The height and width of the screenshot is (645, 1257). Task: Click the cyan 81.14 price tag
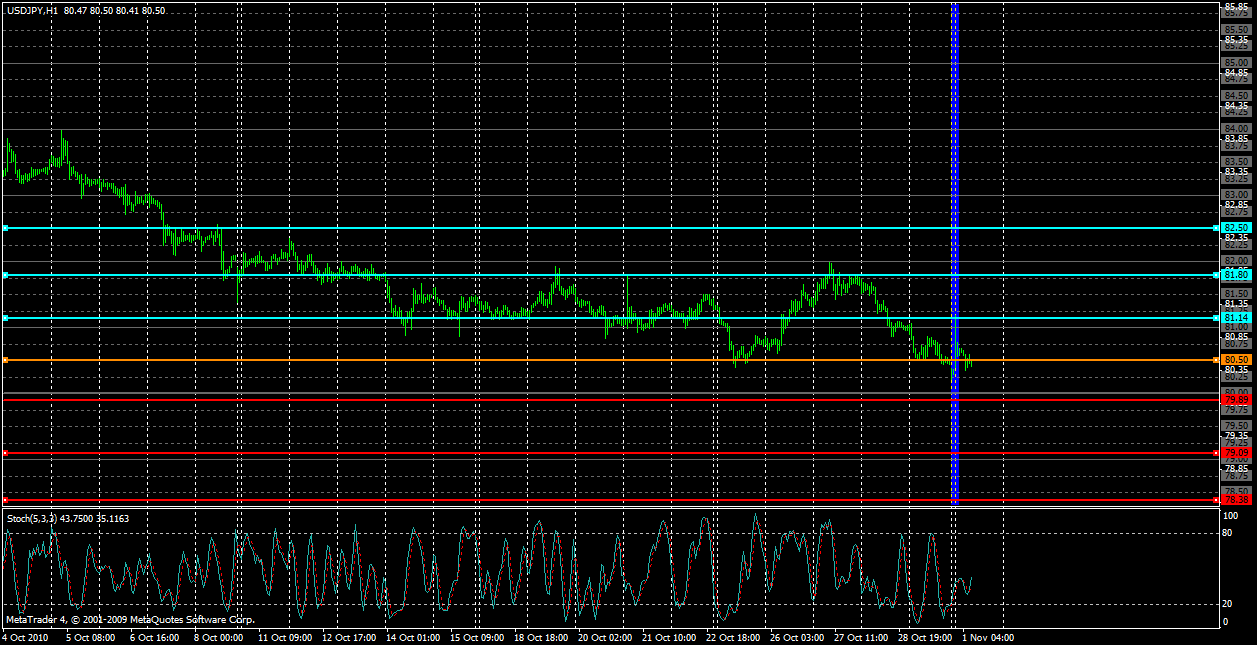click(1236, 317)
